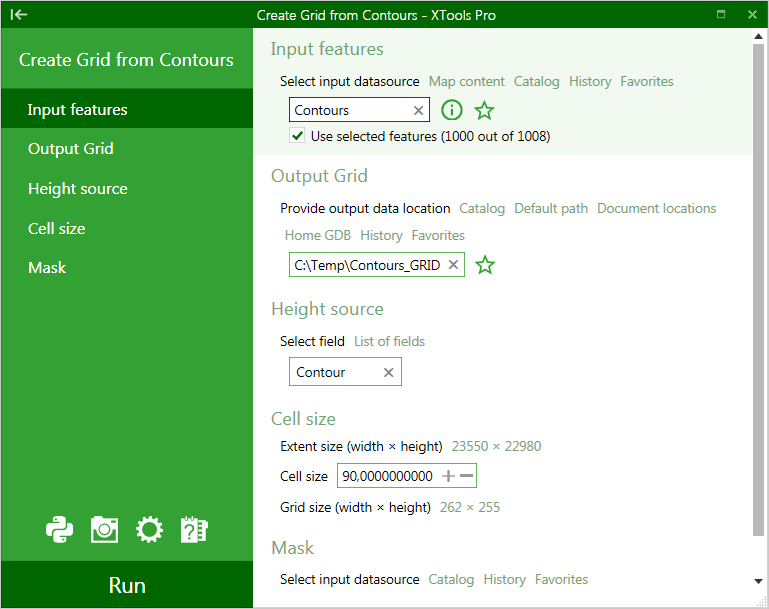Select Home GDB output location
Screen dimensions: 769x609
[318, 235]
